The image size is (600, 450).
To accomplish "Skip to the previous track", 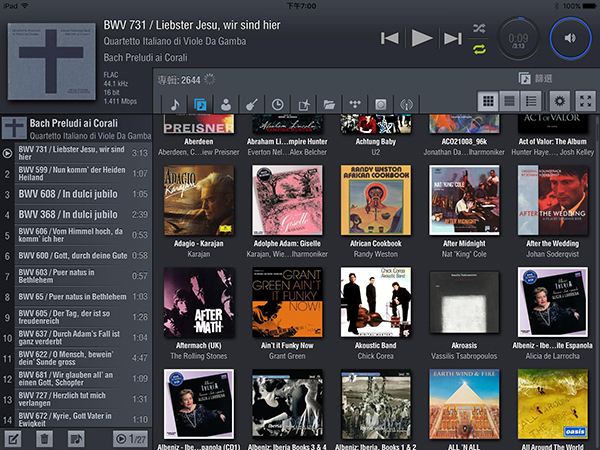I will [x=390, y=38].
